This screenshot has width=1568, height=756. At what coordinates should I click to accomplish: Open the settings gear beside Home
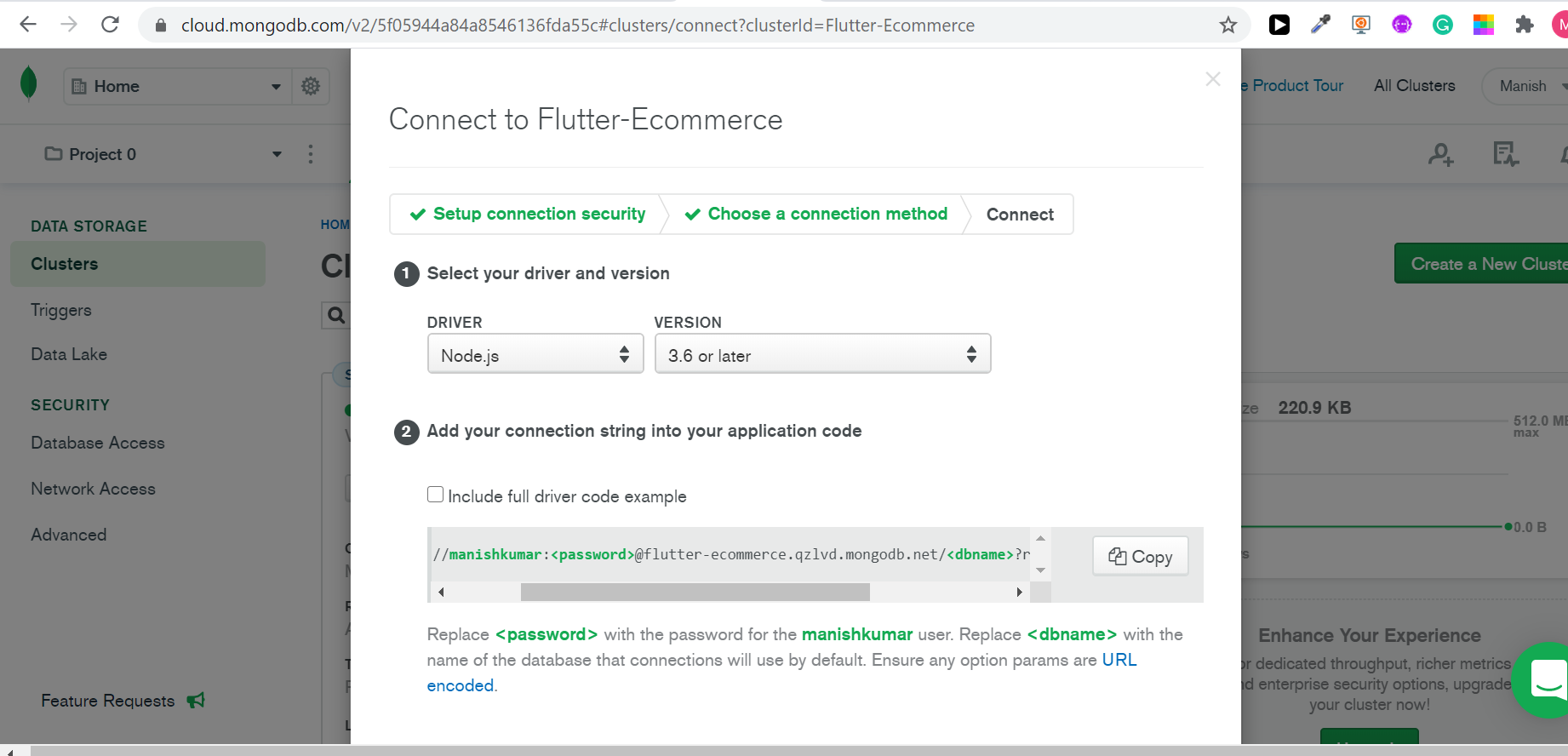click(310, 86)
